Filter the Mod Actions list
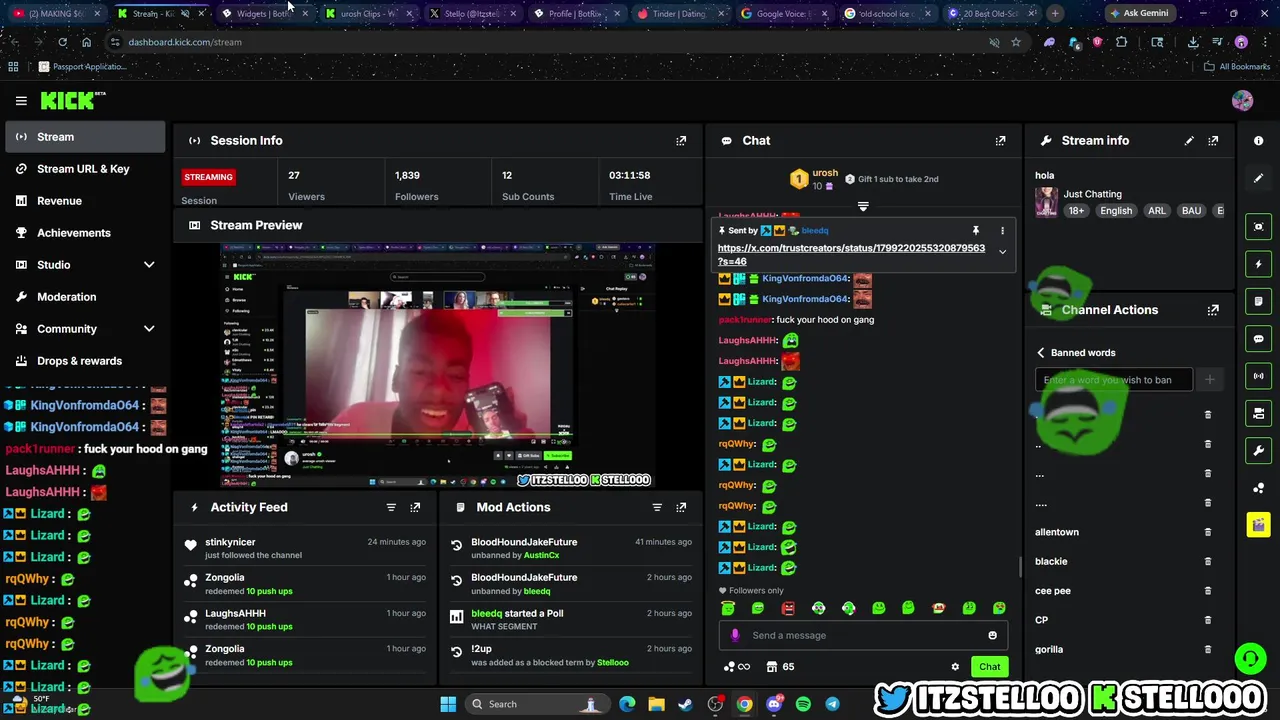 tap(657, 508)
